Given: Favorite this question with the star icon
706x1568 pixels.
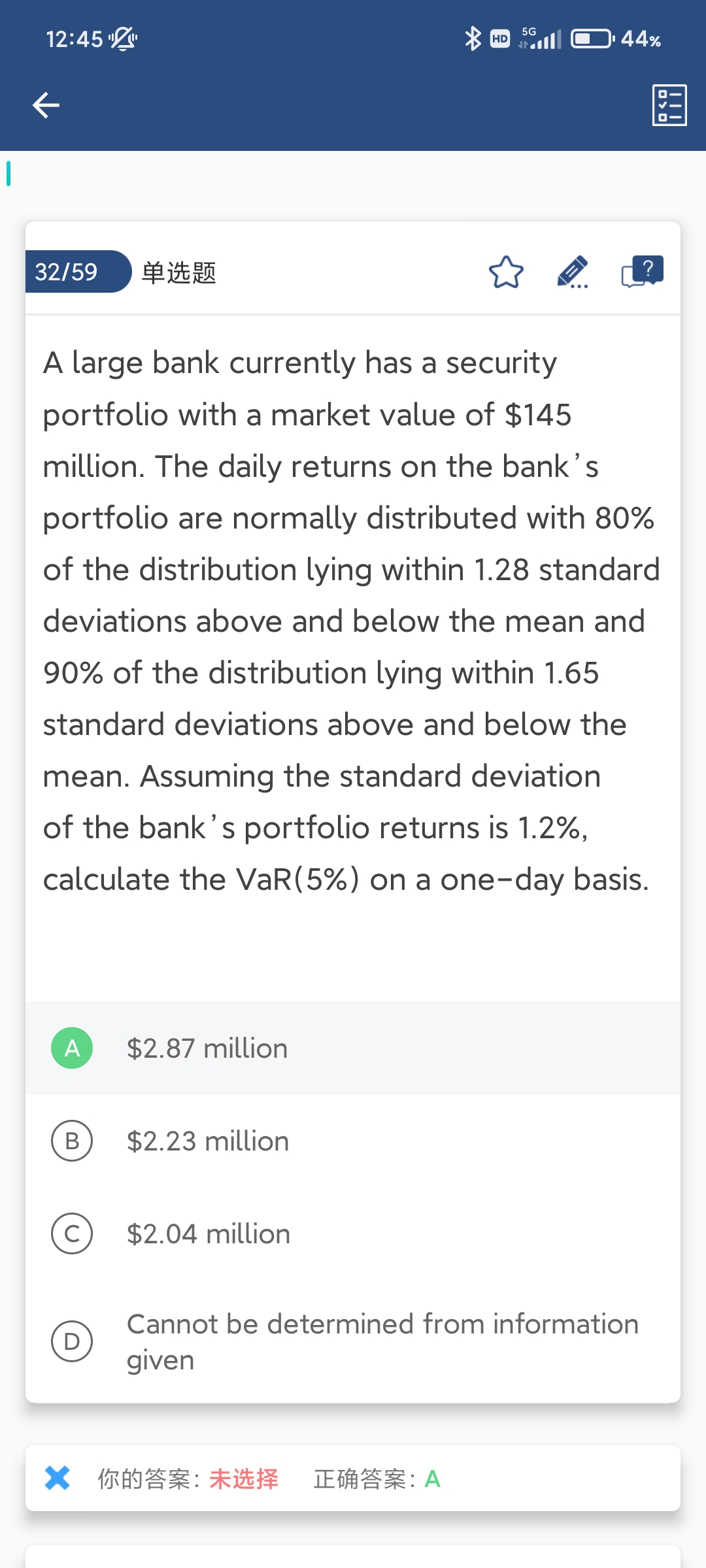Looking at the screenshot, I should coord(506,272).
